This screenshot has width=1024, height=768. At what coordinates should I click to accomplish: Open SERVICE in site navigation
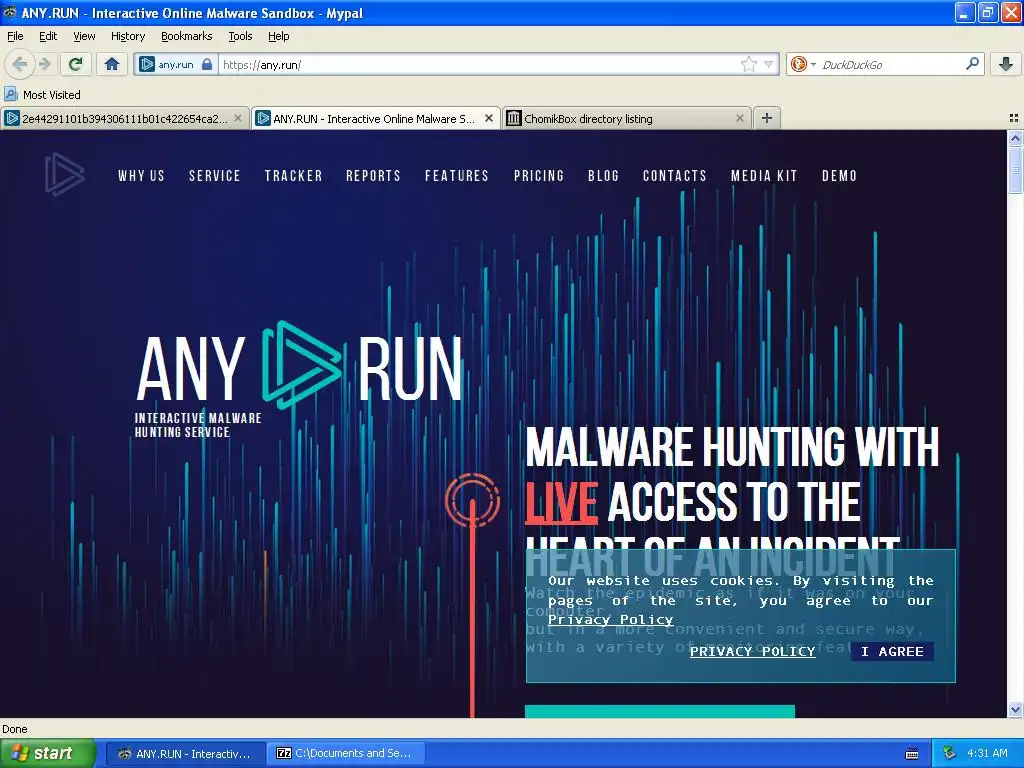pyautogui.click(x=215, y=176)
